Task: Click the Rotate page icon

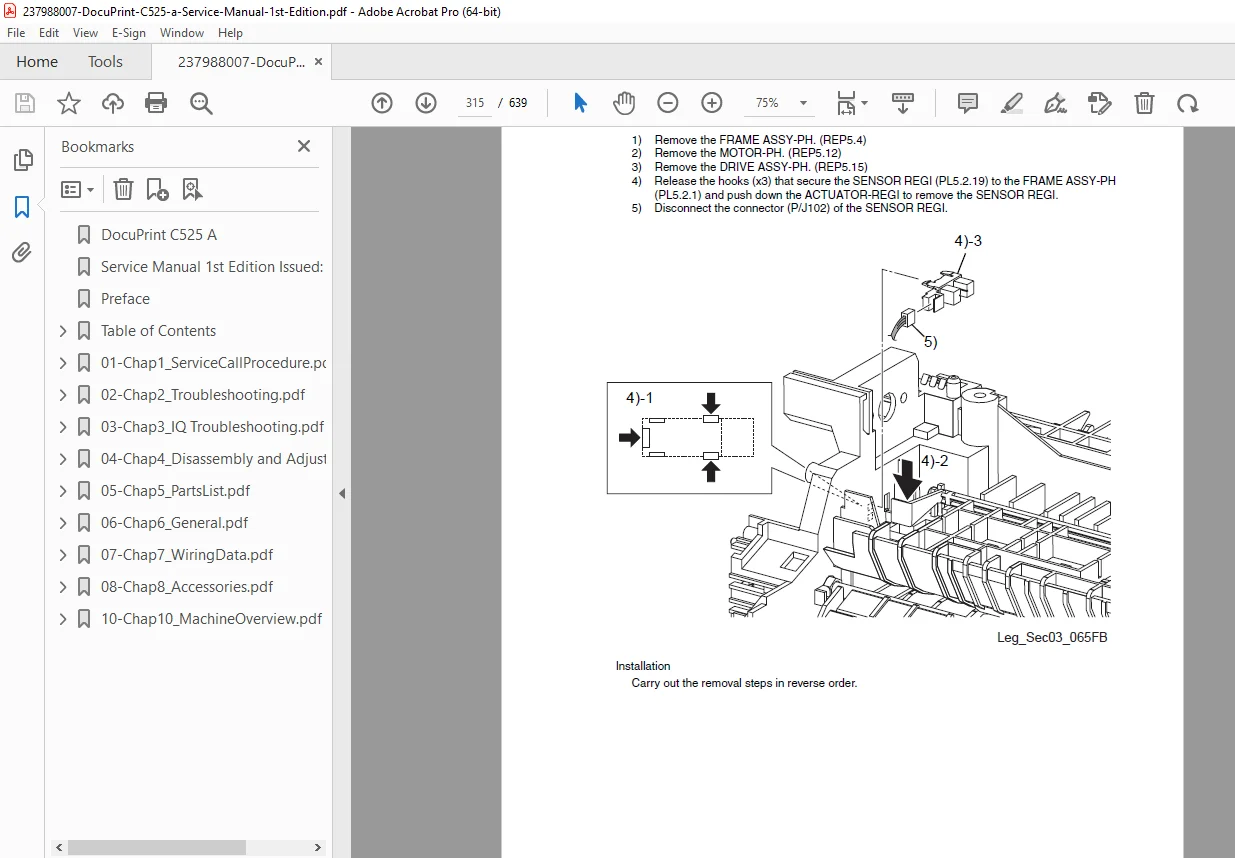Action: point(1187,103)
